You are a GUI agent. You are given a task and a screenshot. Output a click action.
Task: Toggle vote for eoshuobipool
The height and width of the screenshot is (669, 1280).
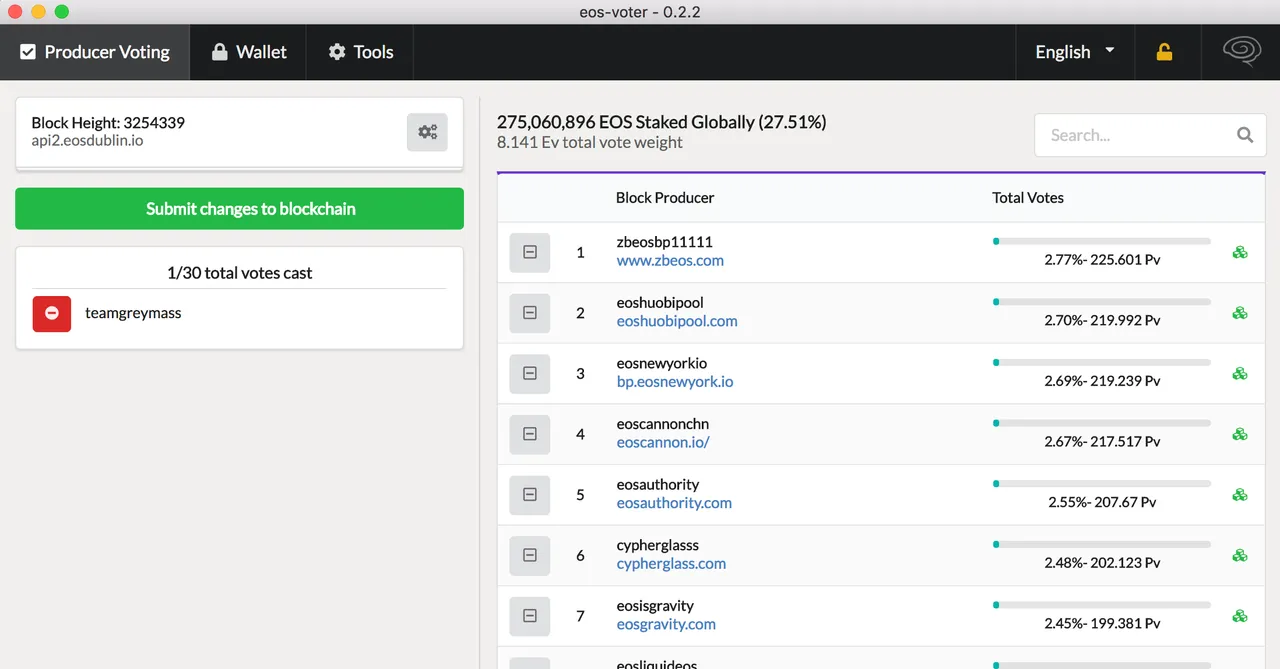(530, 313)
